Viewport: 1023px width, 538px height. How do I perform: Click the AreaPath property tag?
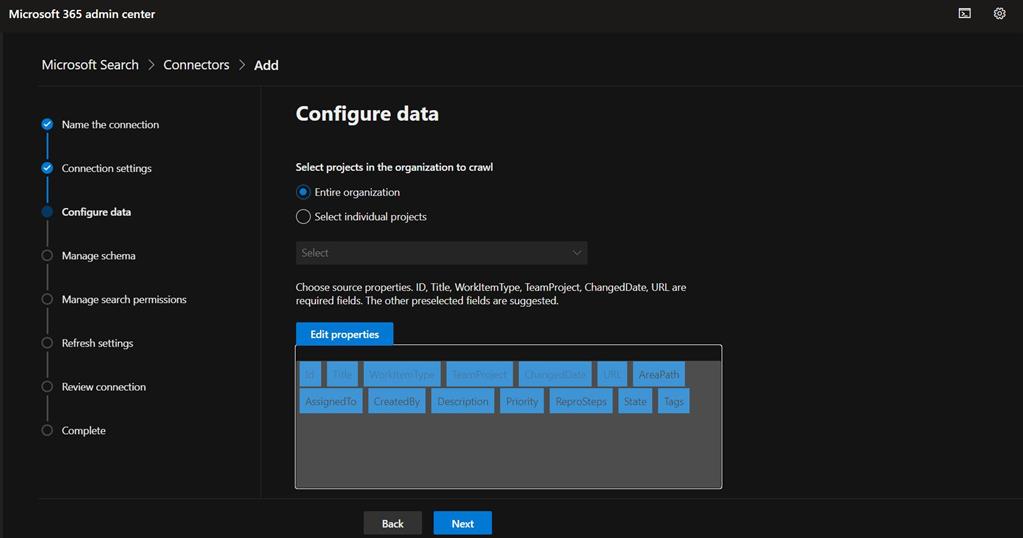coord(658,375)
